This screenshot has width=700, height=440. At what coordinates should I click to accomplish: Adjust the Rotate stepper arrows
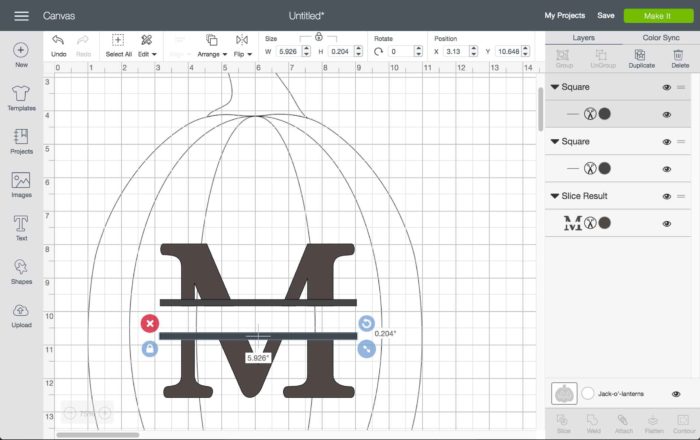click(x=418, y=51)
